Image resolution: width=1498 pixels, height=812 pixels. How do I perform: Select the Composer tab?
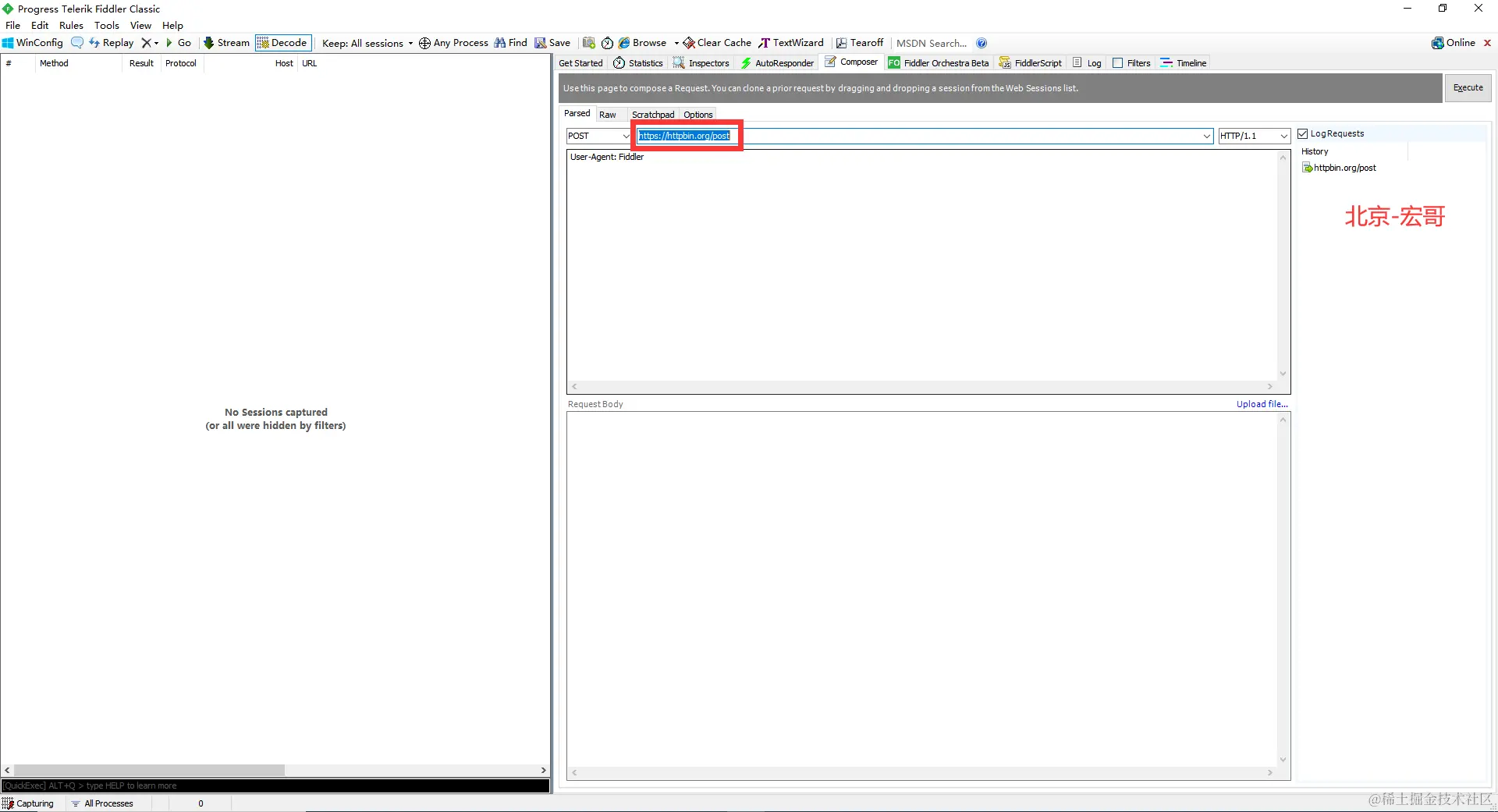pyautogui.click(x=851, y=62)
